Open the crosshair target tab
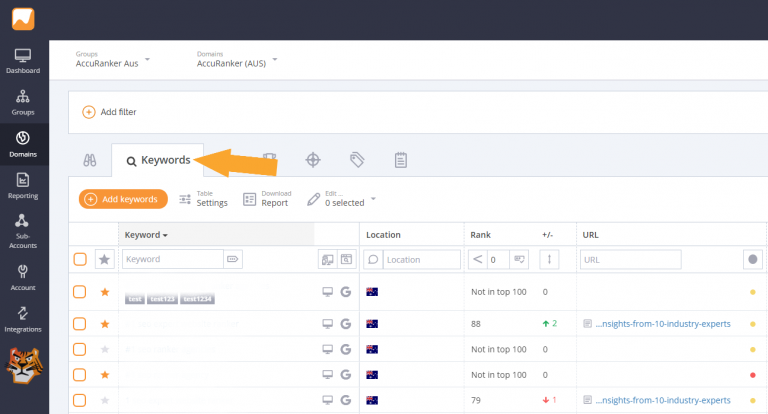The width and height of the screenshot is (768, 414). point(313,160)
